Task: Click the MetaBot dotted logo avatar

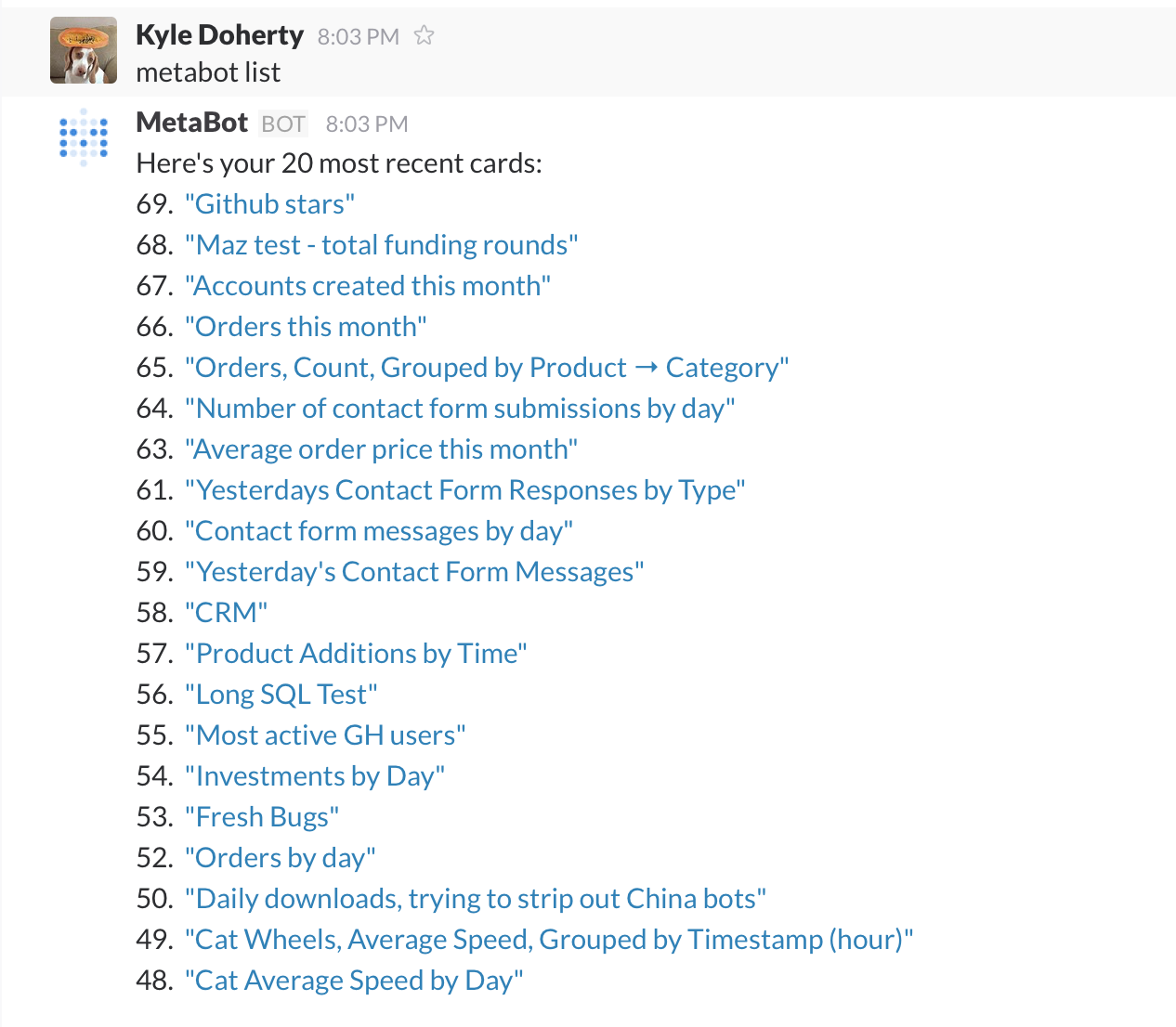Action: (x=84, y=137)
